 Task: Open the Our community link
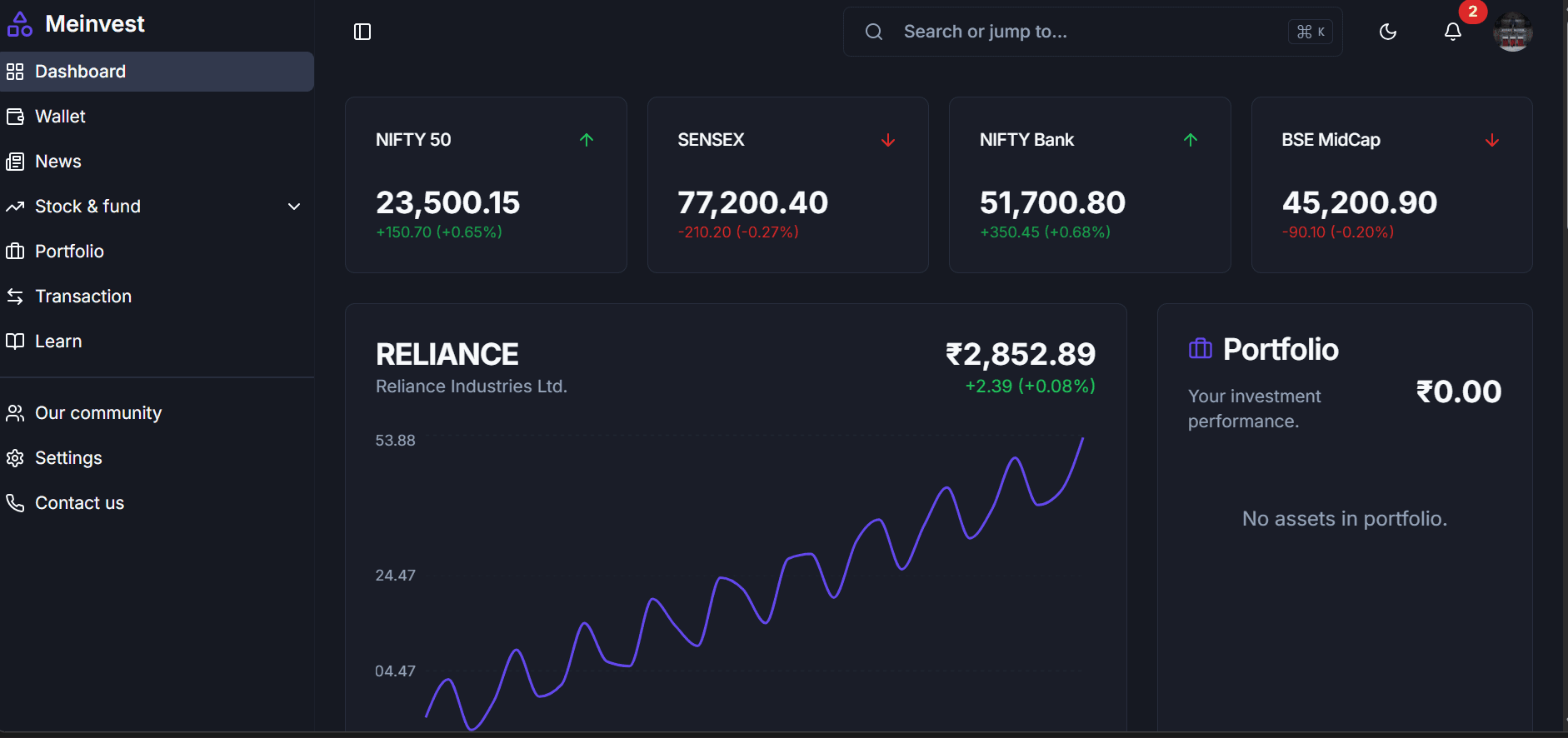(x=97, y=413)
